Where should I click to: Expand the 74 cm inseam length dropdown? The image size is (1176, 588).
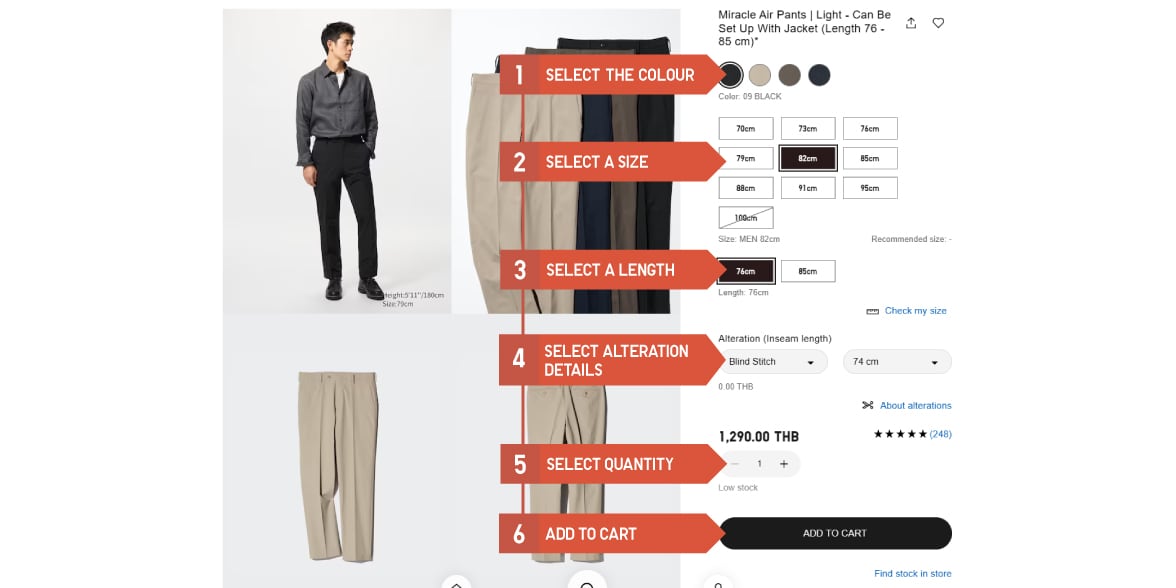pos(897,362)
